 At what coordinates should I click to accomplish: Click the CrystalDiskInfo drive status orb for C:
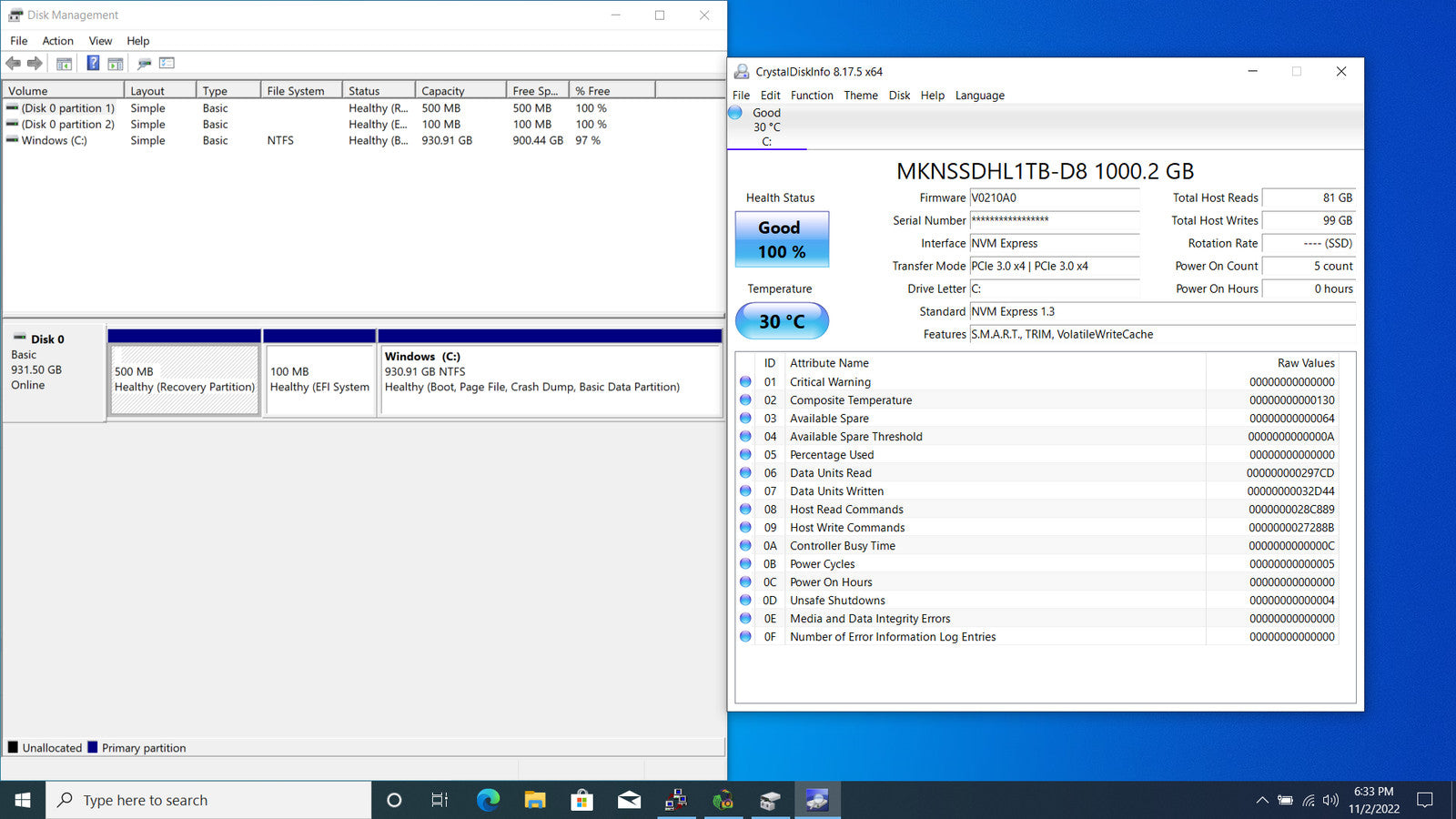pyautogui.click(x=735, y=113)
